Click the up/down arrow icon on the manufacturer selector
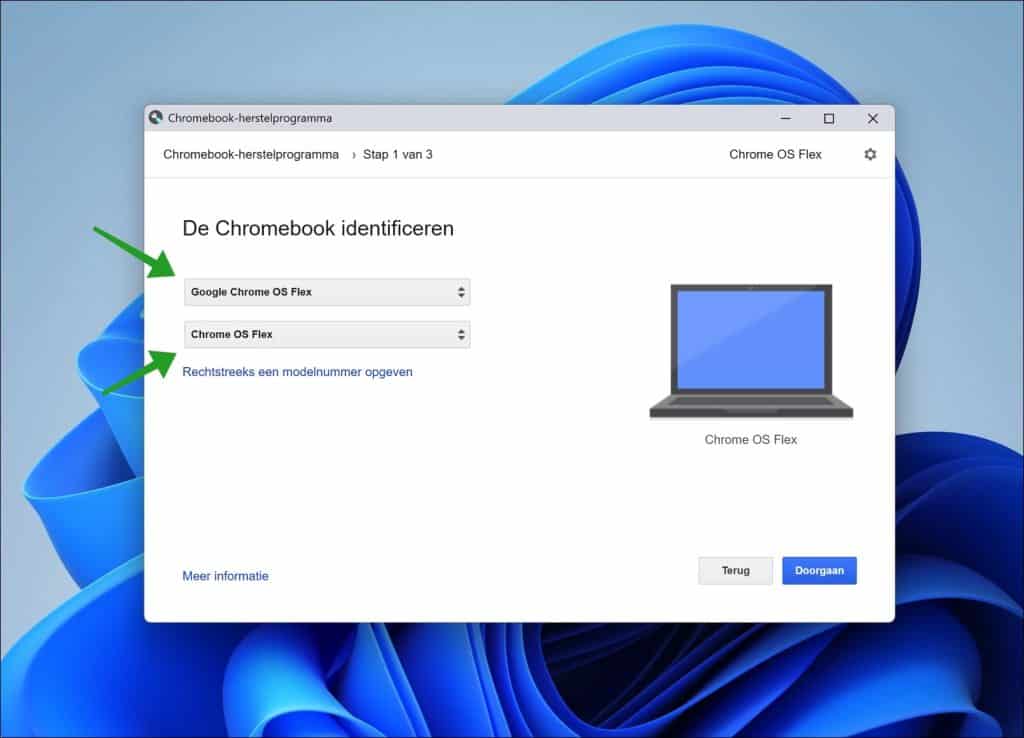 click(x=461, y=291)
